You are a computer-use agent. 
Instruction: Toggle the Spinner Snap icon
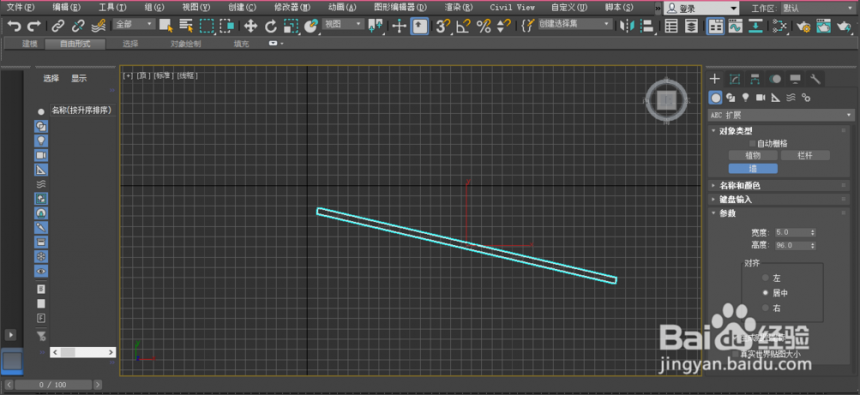point(503,26)
